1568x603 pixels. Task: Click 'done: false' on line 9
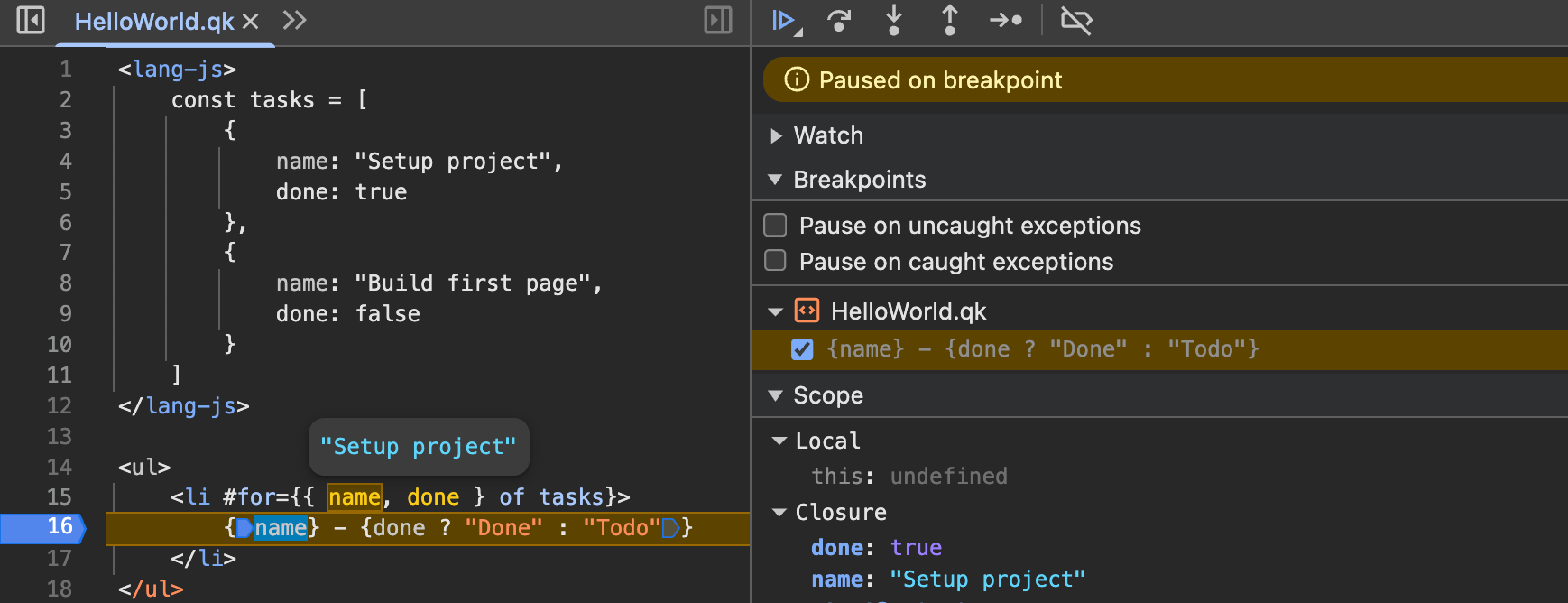(x=348, y=313)
